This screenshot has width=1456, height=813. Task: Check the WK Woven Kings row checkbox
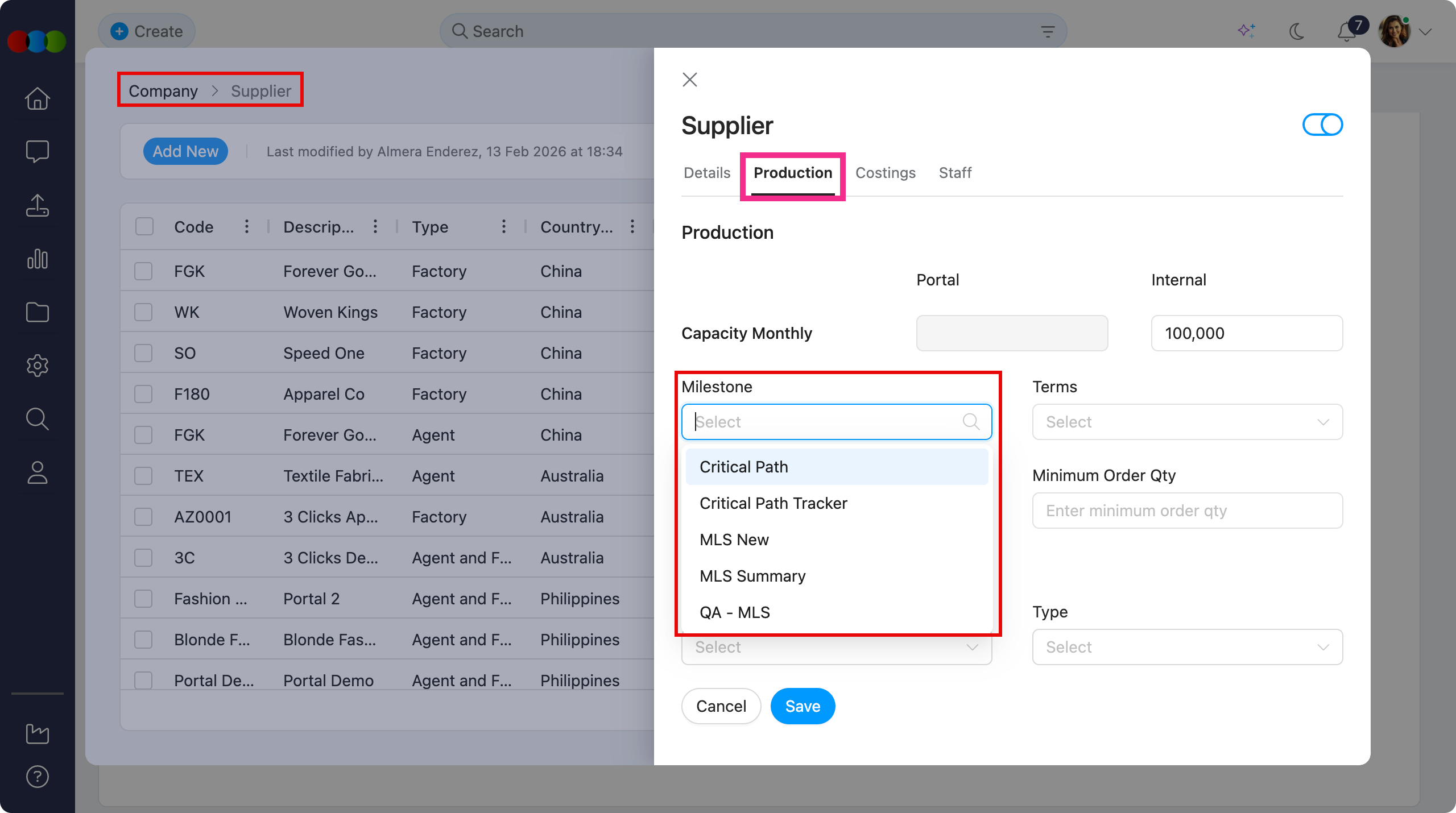pyautogui.click(x=143, y=312)
